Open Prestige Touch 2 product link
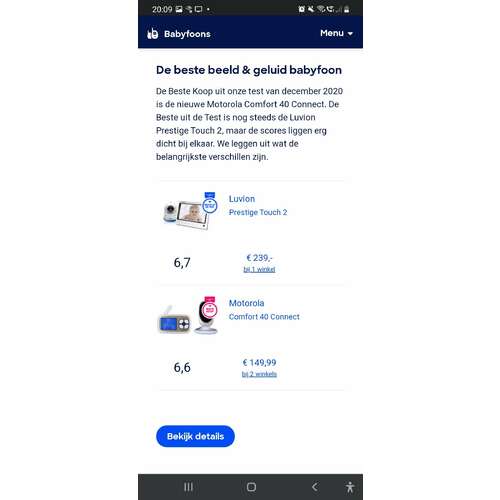This screenshot has height=500, width=500. (258, 212)
